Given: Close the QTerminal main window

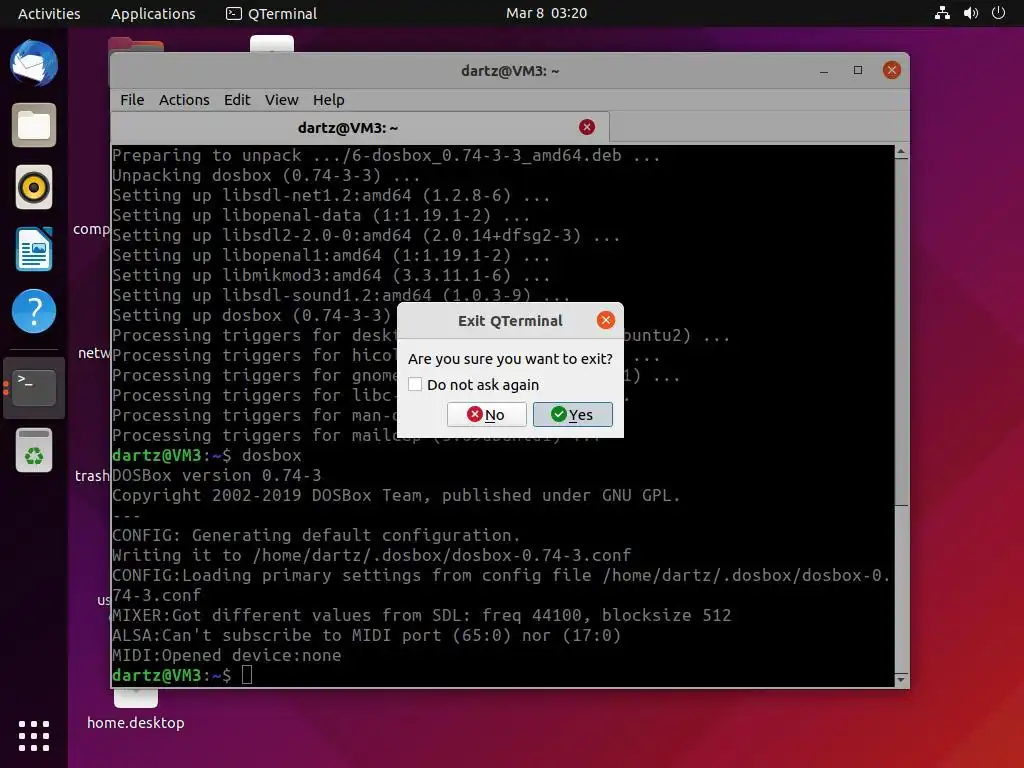Looking at the screenshot, I should pos(891,71).
